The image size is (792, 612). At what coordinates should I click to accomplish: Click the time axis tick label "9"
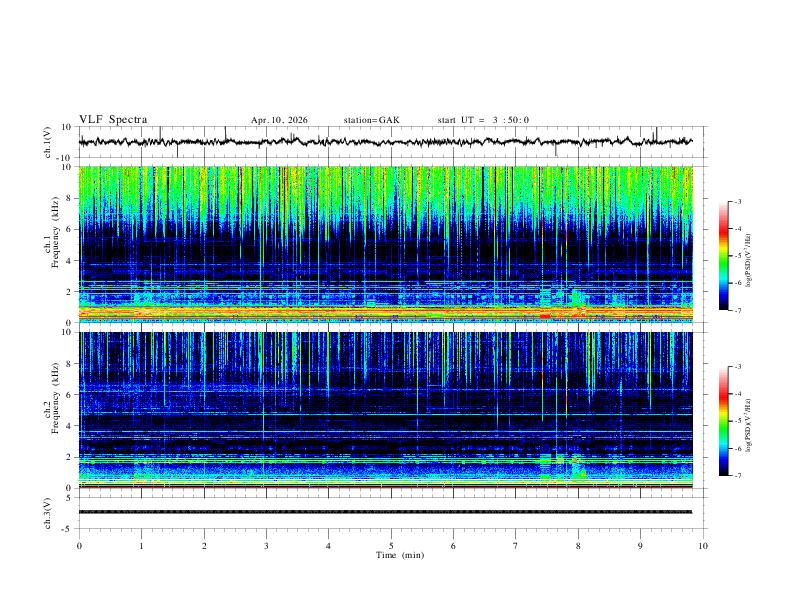tap(640, 546)
